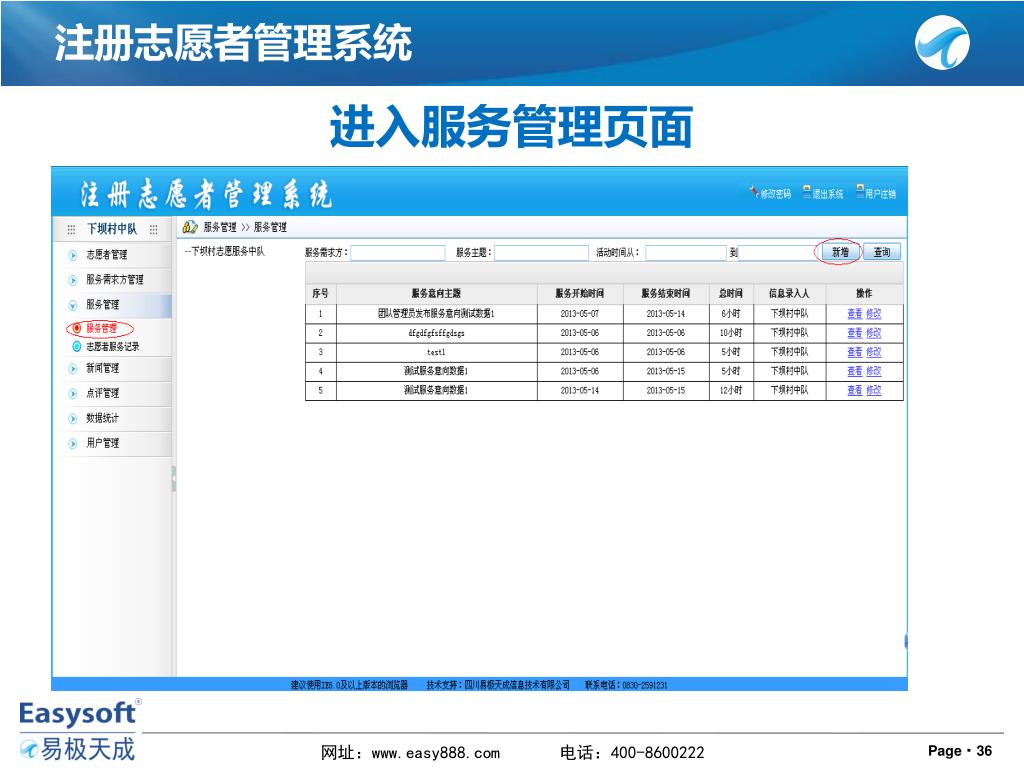Viewport: 1024px width, 768px height.
Task: Expand the 服务需求方管理 sidebar section
Action: click(73, 280)
